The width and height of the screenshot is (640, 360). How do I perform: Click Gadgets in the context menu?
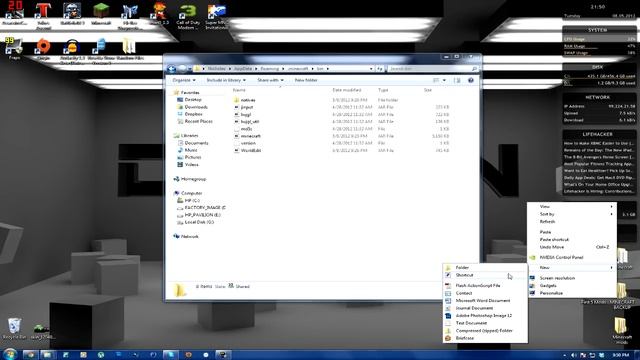[571, 286]
